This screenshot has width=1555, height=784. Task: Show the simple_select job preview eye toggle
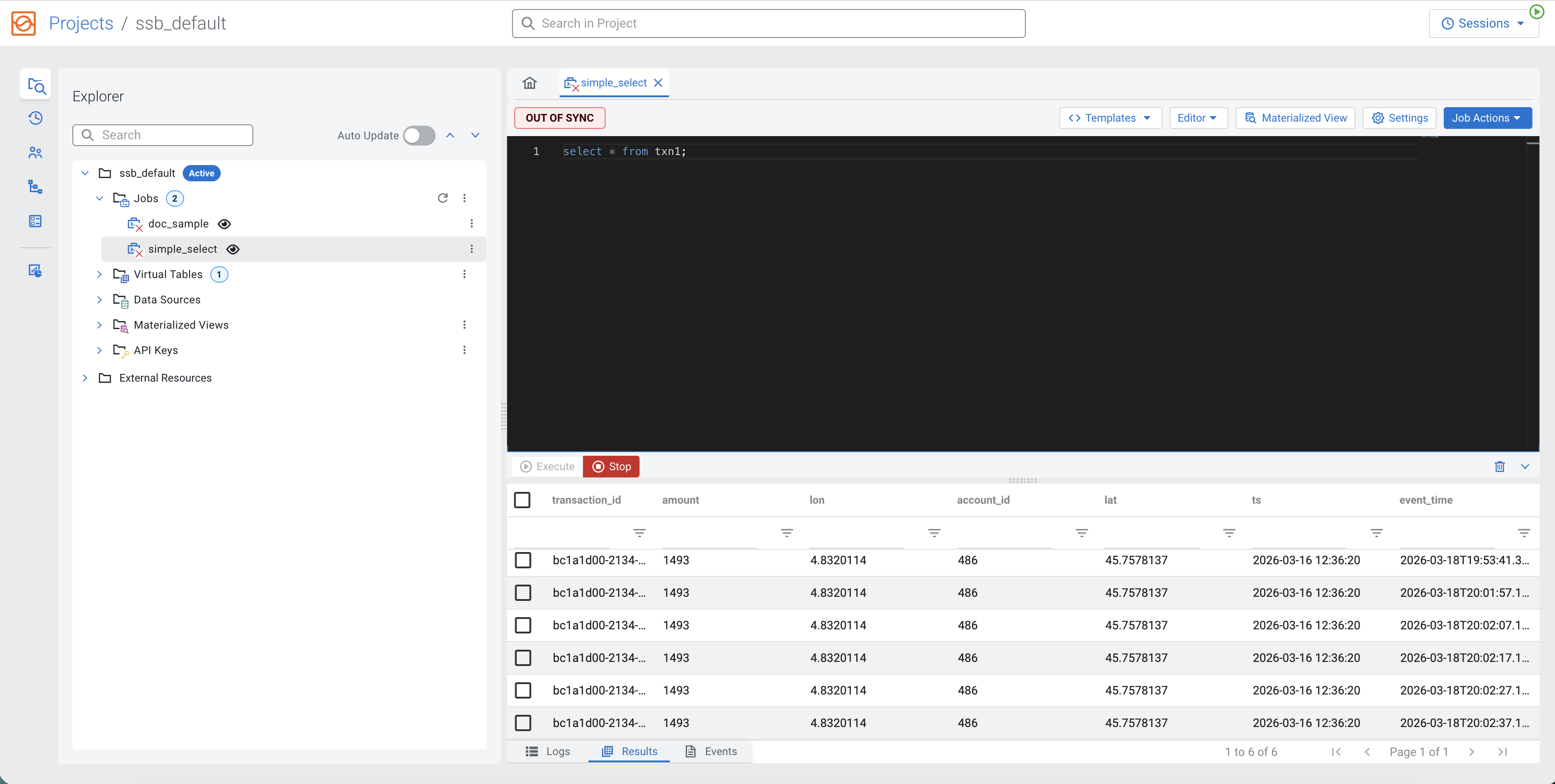(x=233, y=249)
